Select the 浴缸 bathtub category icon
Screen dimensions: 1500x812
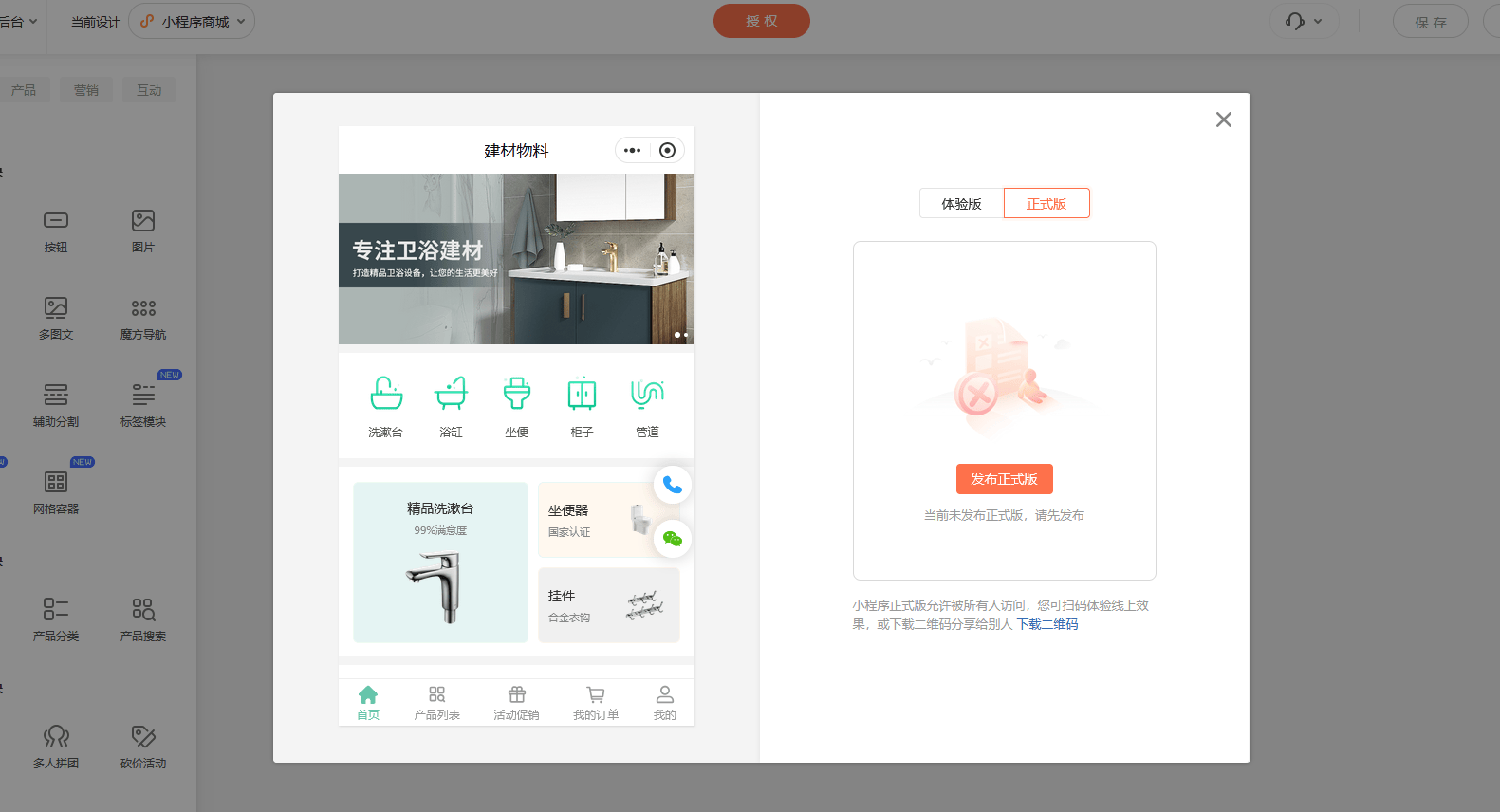click(x=452, y=394)
